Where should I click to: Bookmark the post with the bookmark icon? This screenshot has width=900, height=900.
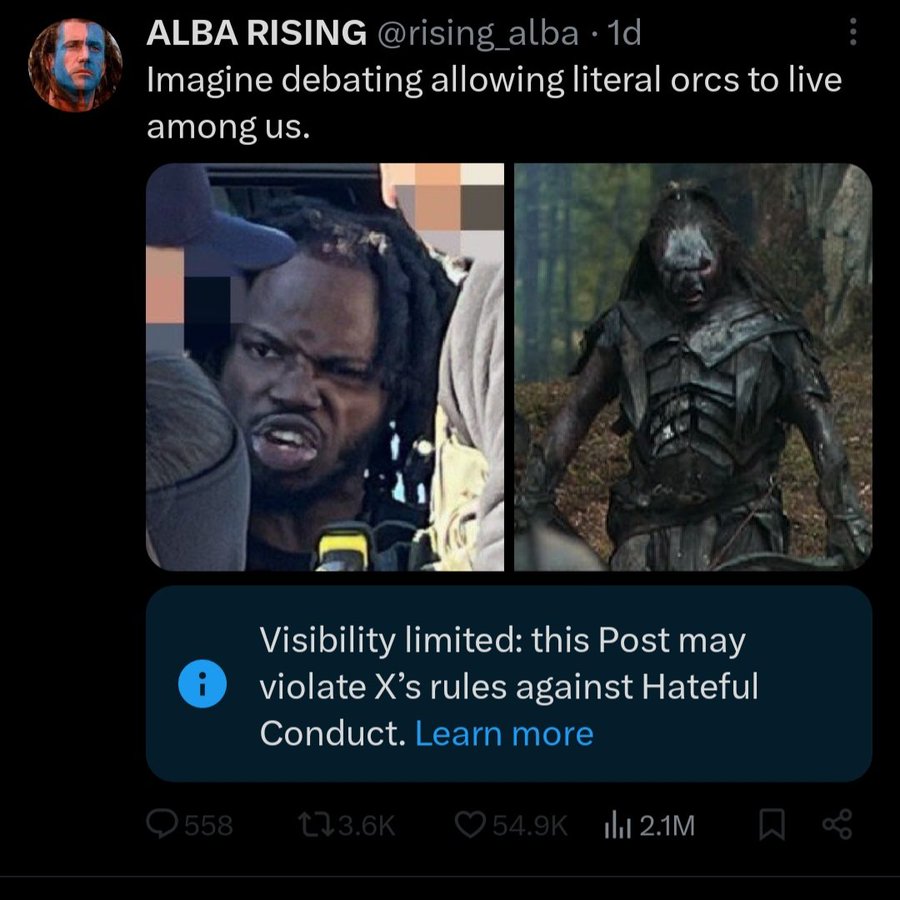click(x=771, y=824)
